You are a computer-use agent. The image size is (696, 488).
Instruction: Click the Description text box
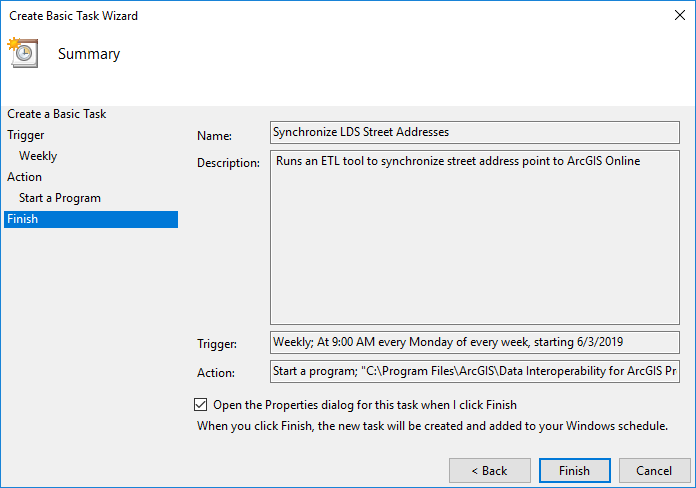pyautogui.click(x=475, y=238)
